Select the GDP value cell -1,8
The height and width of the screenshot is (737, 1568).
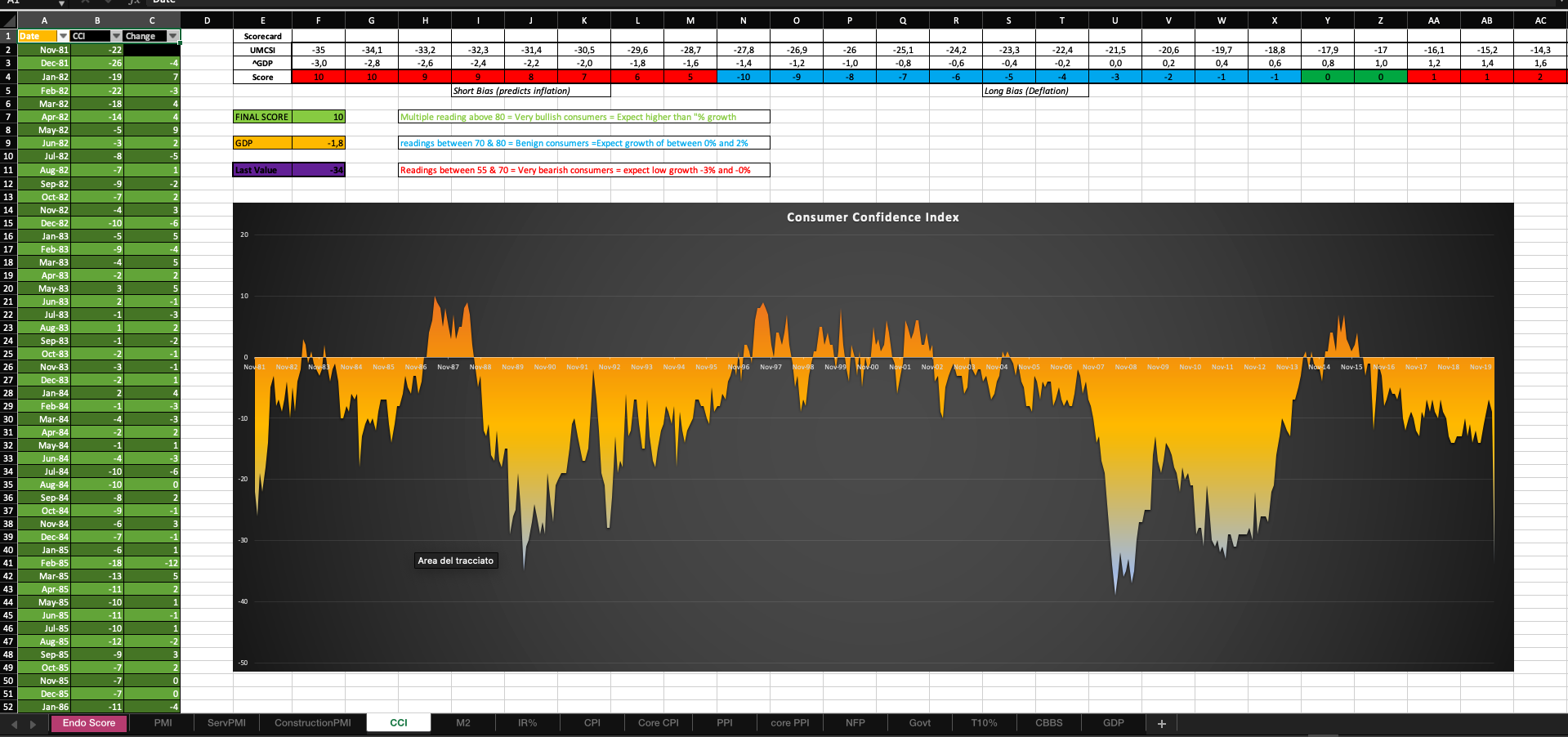point(319,143)
